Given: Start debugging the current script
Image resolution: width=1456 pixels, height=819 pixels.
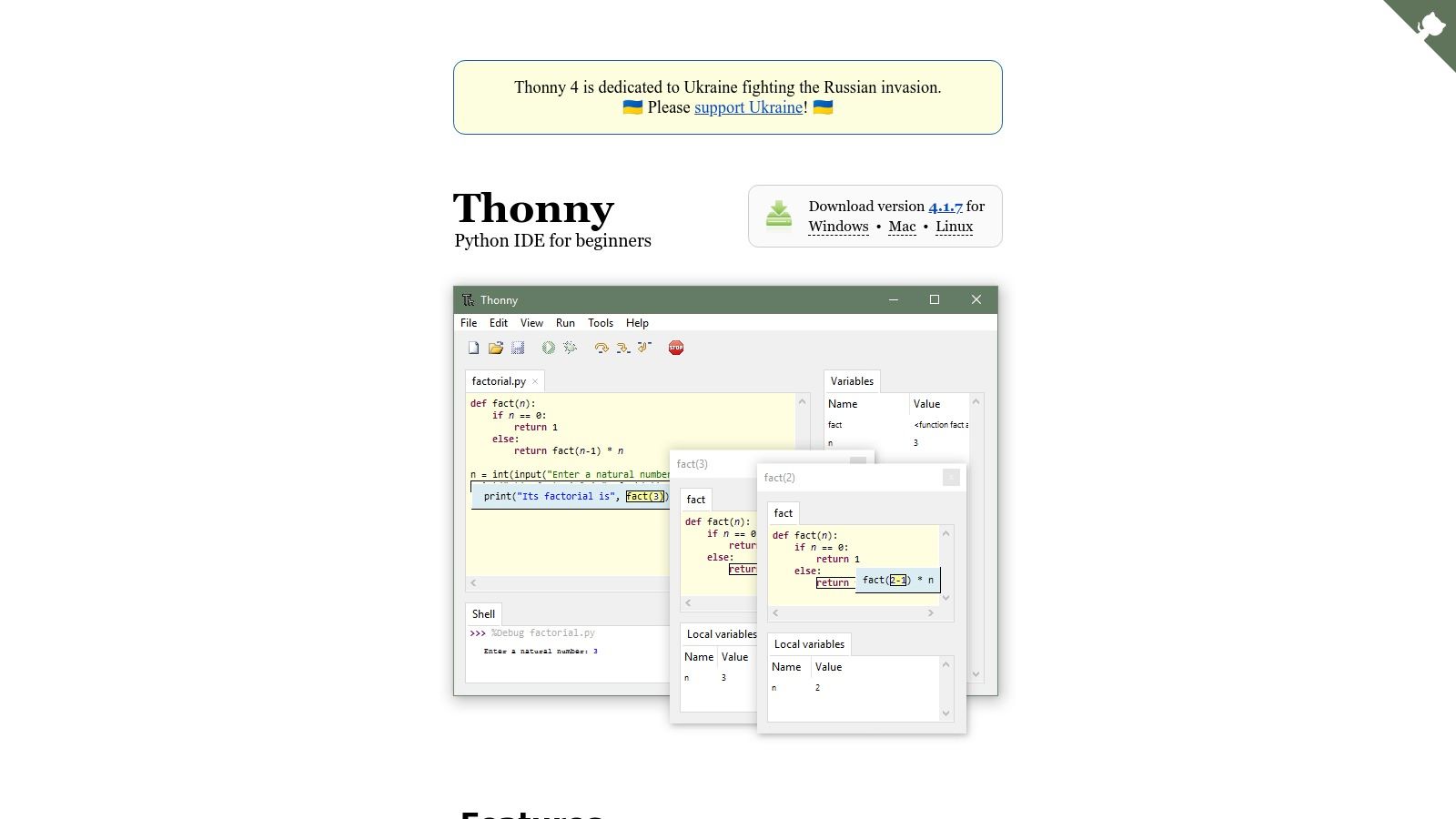Looking at the screenshot, I should pos(570,348).
